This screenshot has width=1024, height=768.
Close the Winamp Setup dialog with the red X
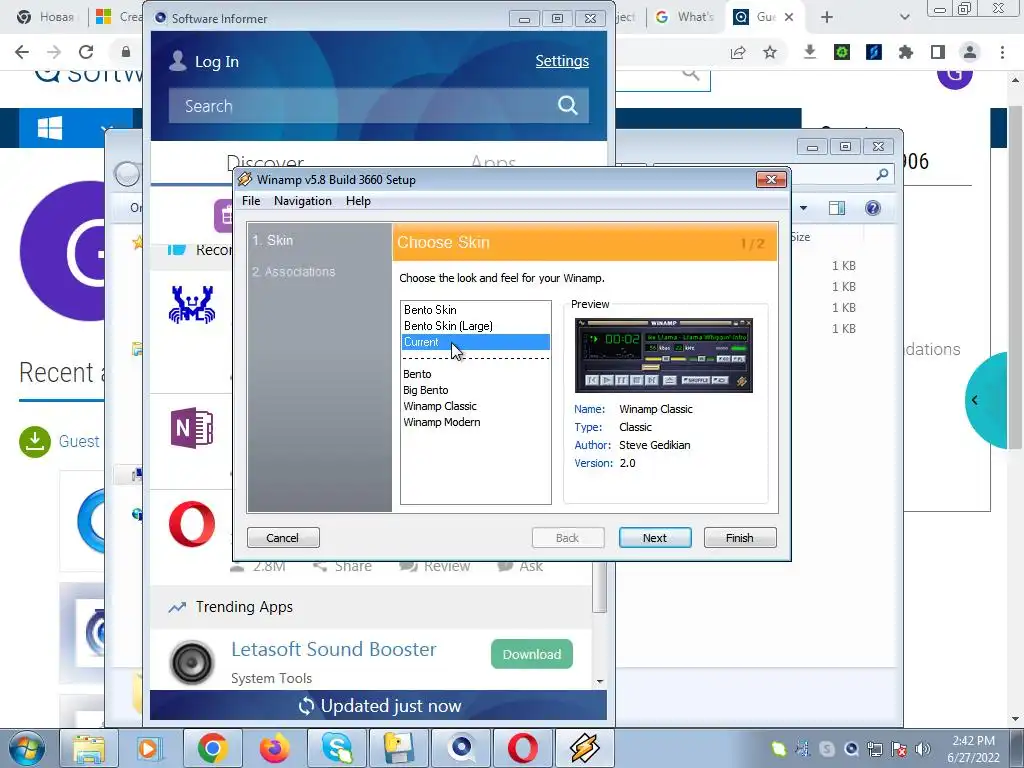coord(771,179)
